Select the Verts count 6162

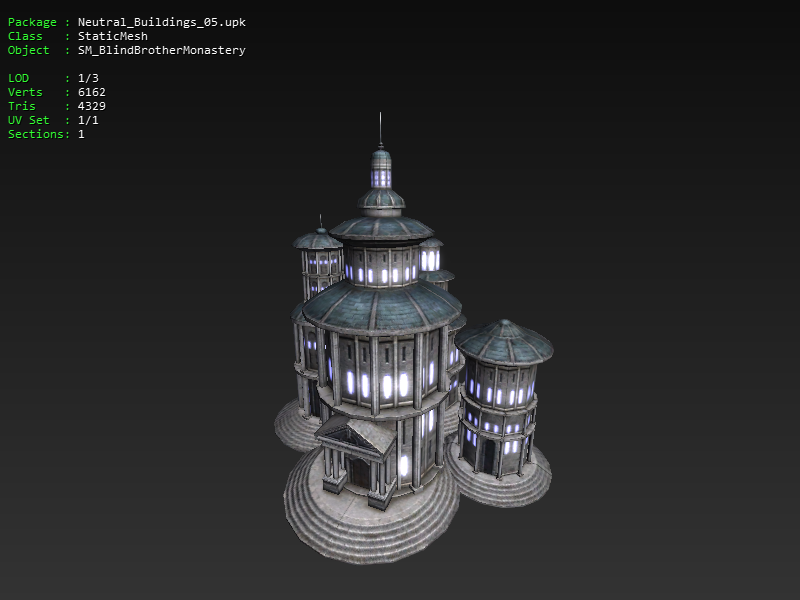click(x=92, y=92)
